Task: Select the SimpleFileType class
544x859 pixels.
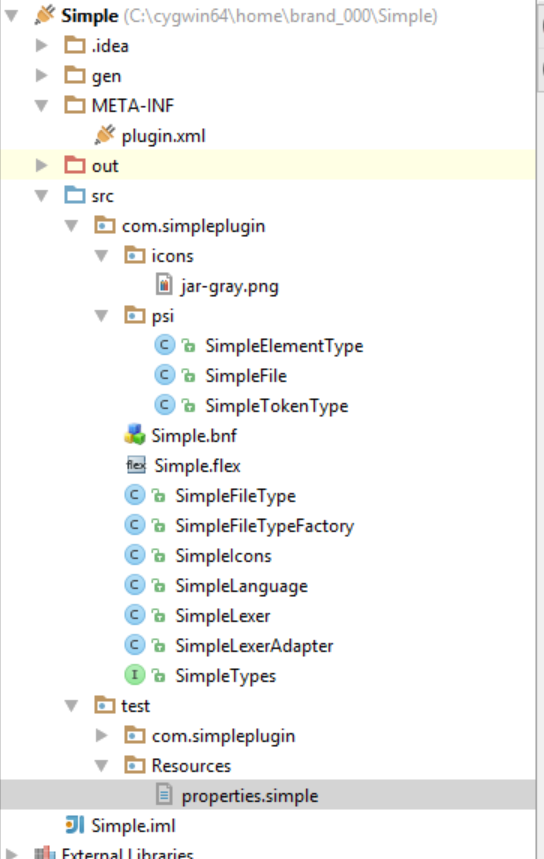Action: [x=236, y=496]
